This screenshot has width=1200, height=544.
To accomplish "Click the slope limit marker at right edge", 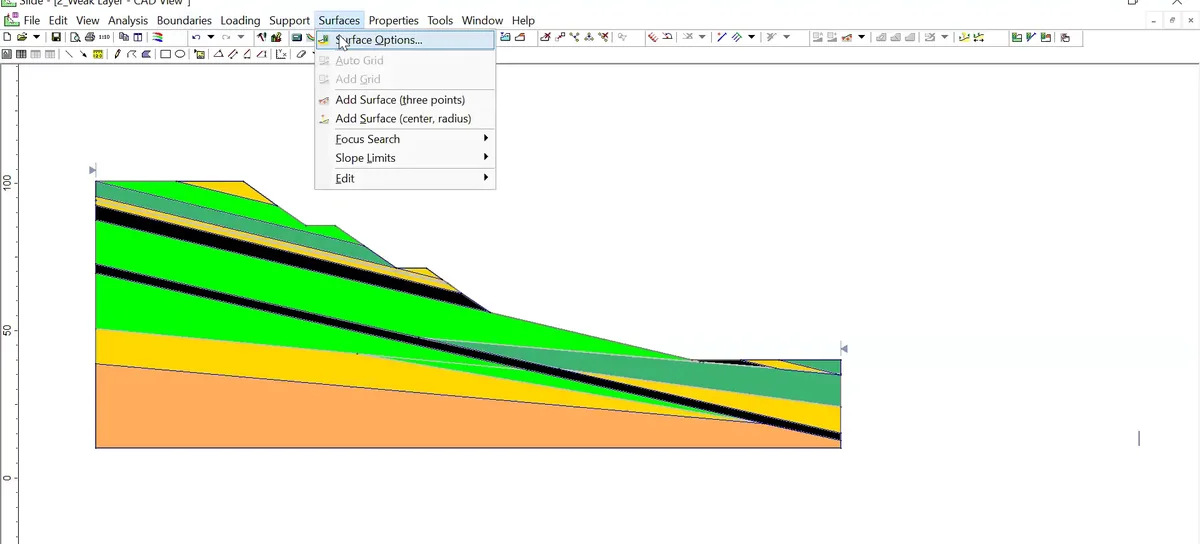I will 844,348.
